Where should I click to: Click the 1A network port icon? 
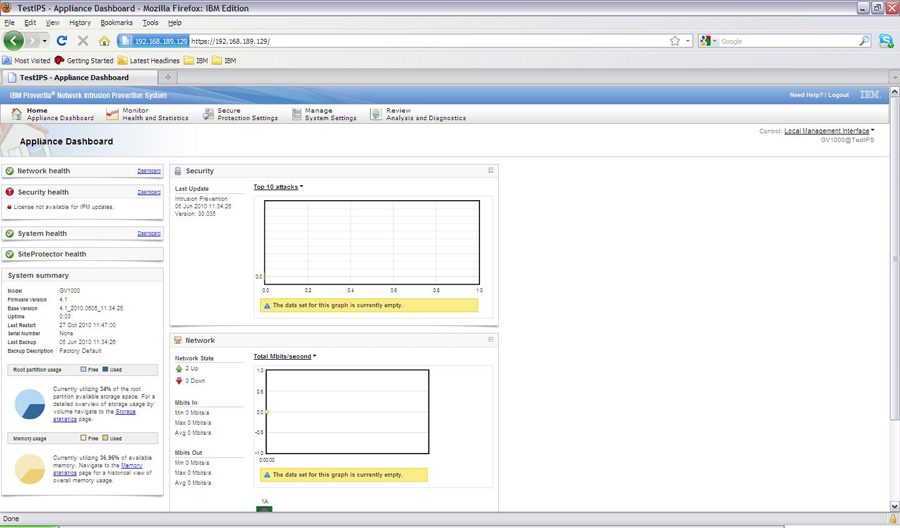(264, 508)
